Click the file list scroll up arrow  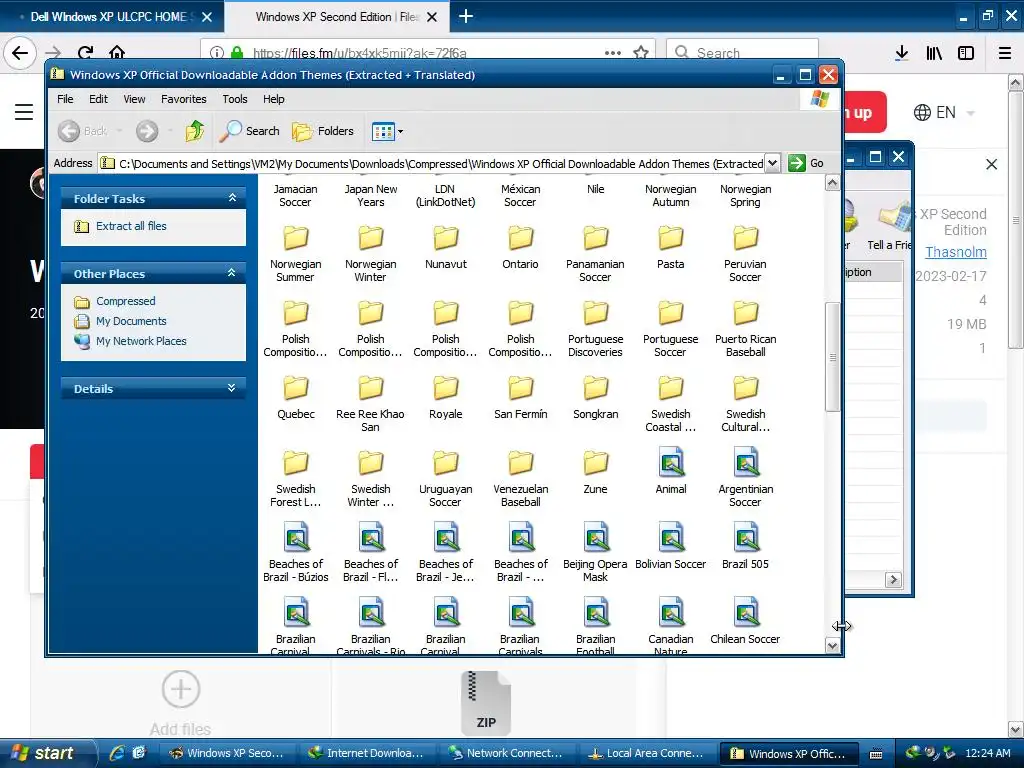(832, 183)
